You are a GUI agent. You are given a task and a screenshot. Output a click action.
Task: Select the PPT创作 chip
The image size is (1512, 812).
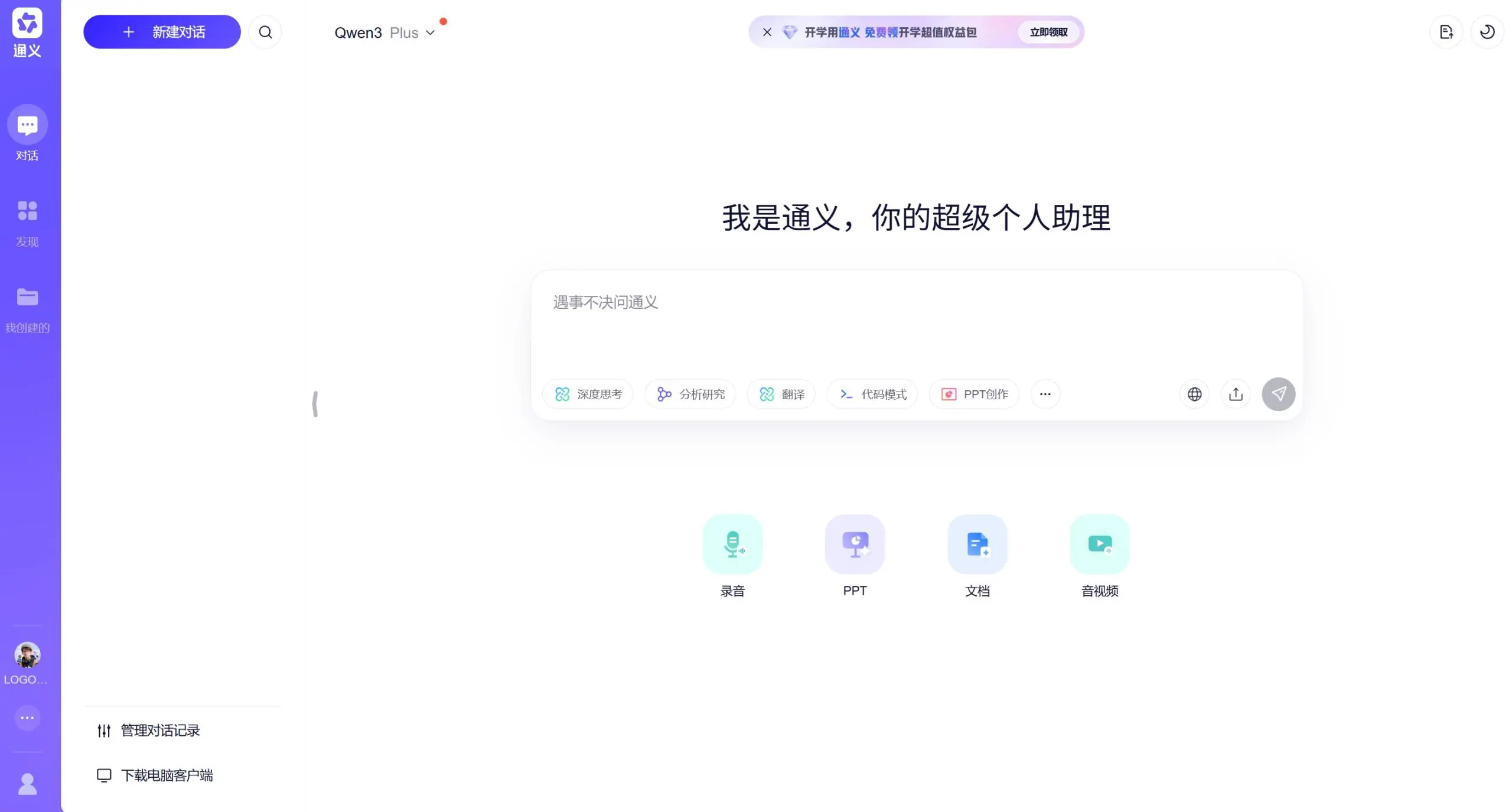[x=974, y=394]
